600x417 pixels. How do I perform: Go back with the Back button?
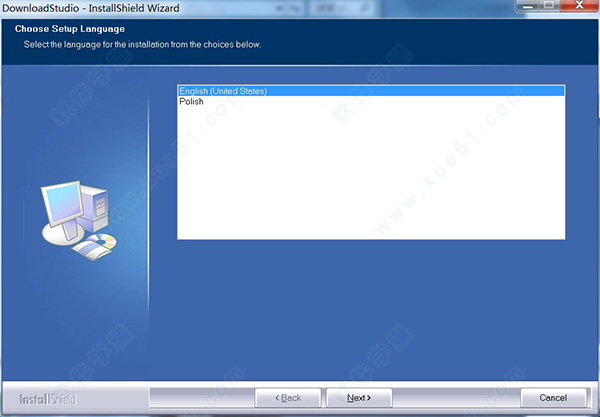tap(288, 398)
